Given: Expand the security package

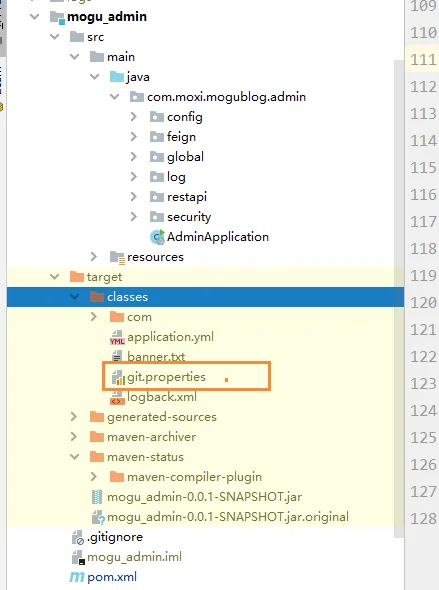Looking at the screenshot, I should [x=134, y=217].
